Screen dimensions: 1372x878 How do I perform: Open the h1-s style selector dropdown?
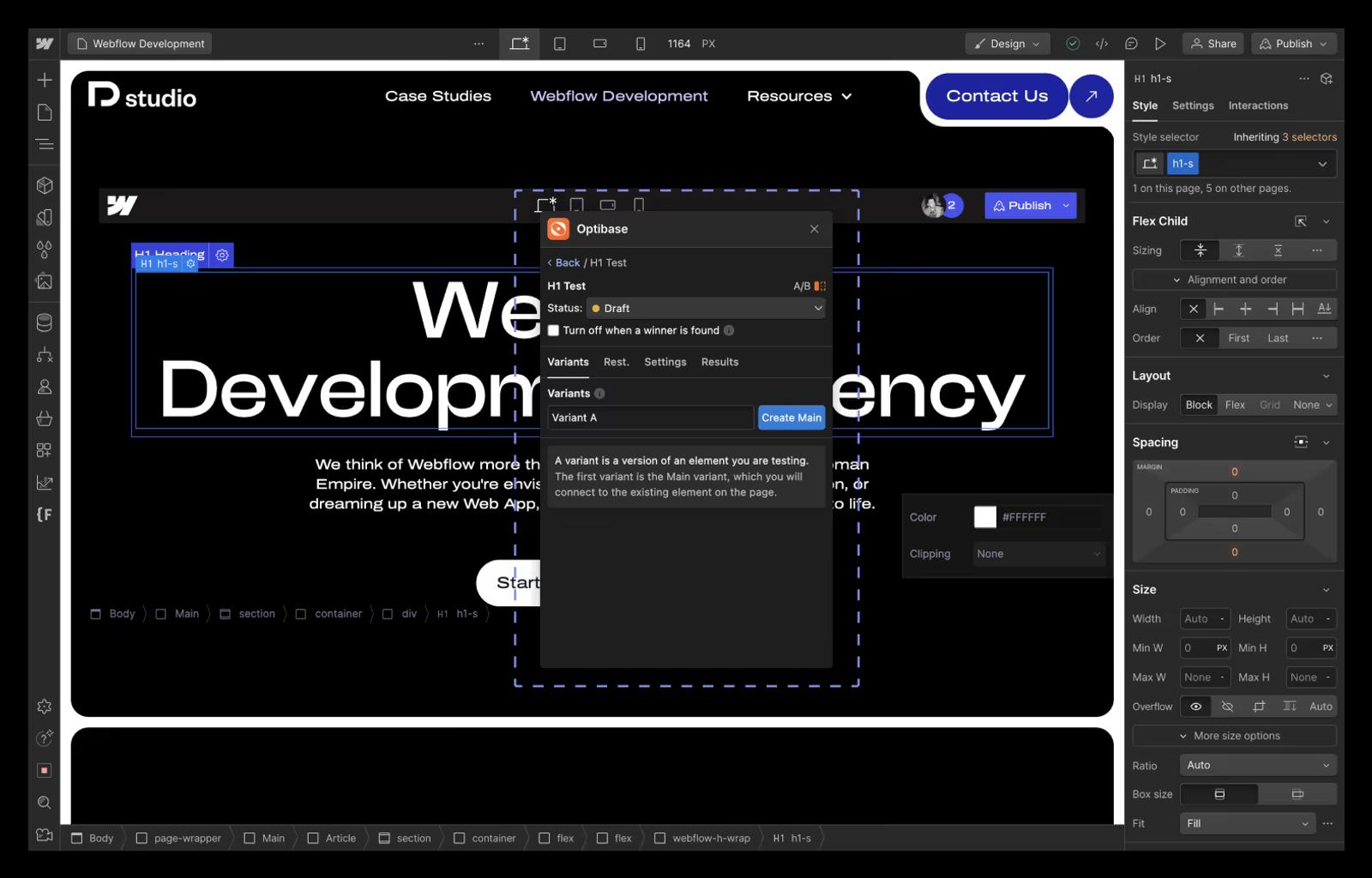1322,164
